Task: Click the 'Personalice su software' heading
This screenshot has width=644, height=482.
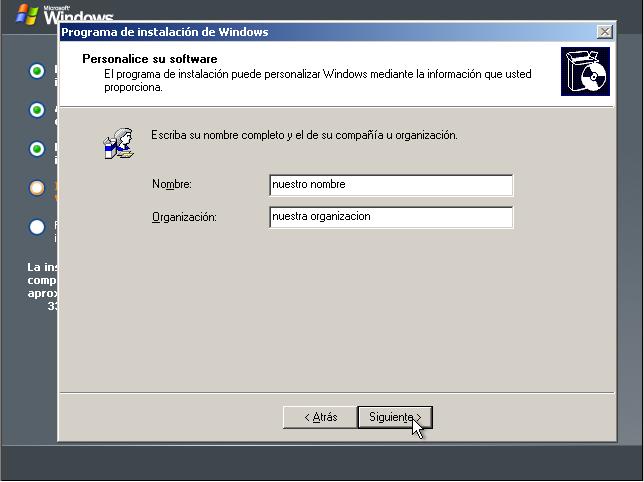Action: [150, 59]
